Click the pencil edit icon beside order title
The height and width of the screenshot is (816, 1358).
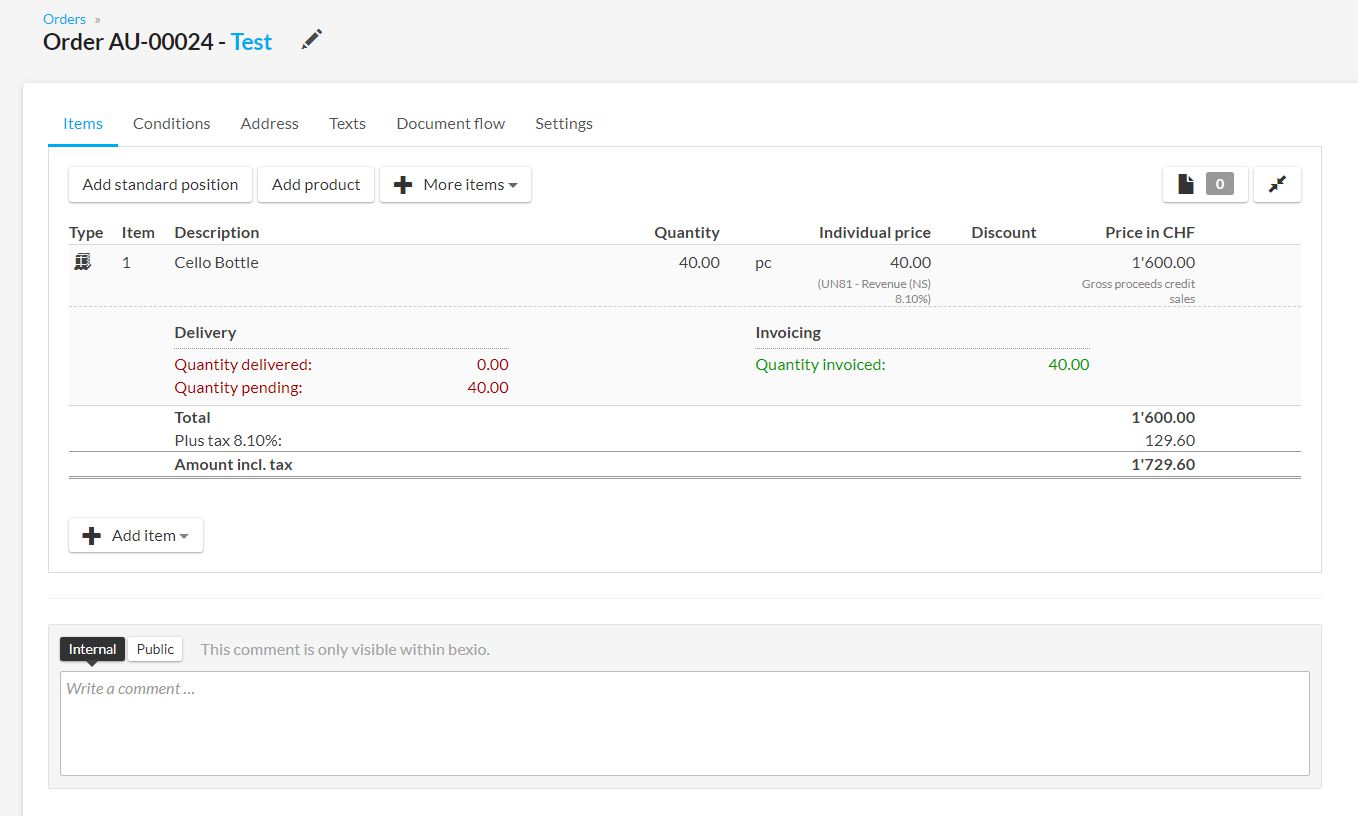tap(312, 40)
